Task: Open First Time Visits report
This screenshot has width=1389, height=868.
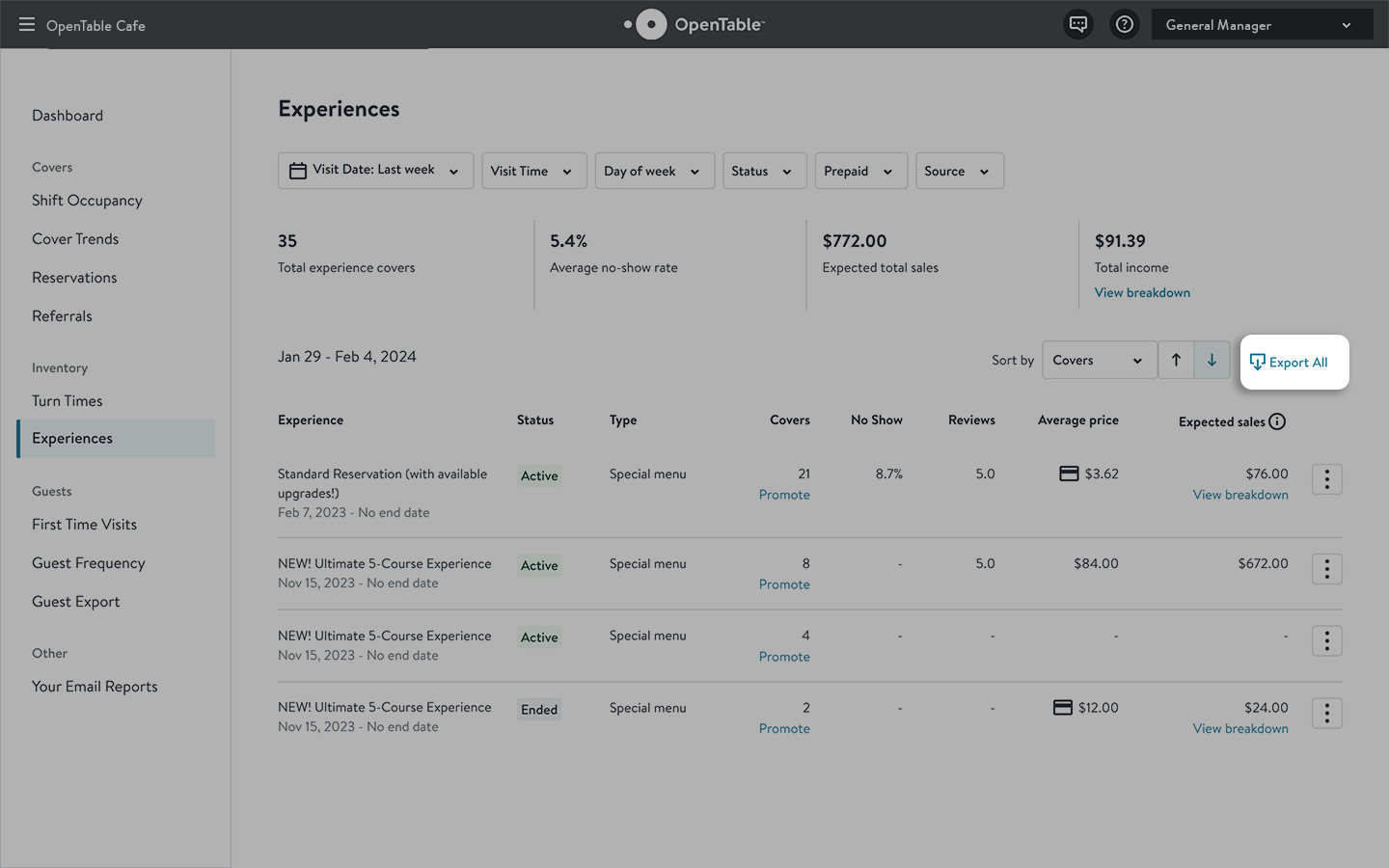Action: point(84,525)
